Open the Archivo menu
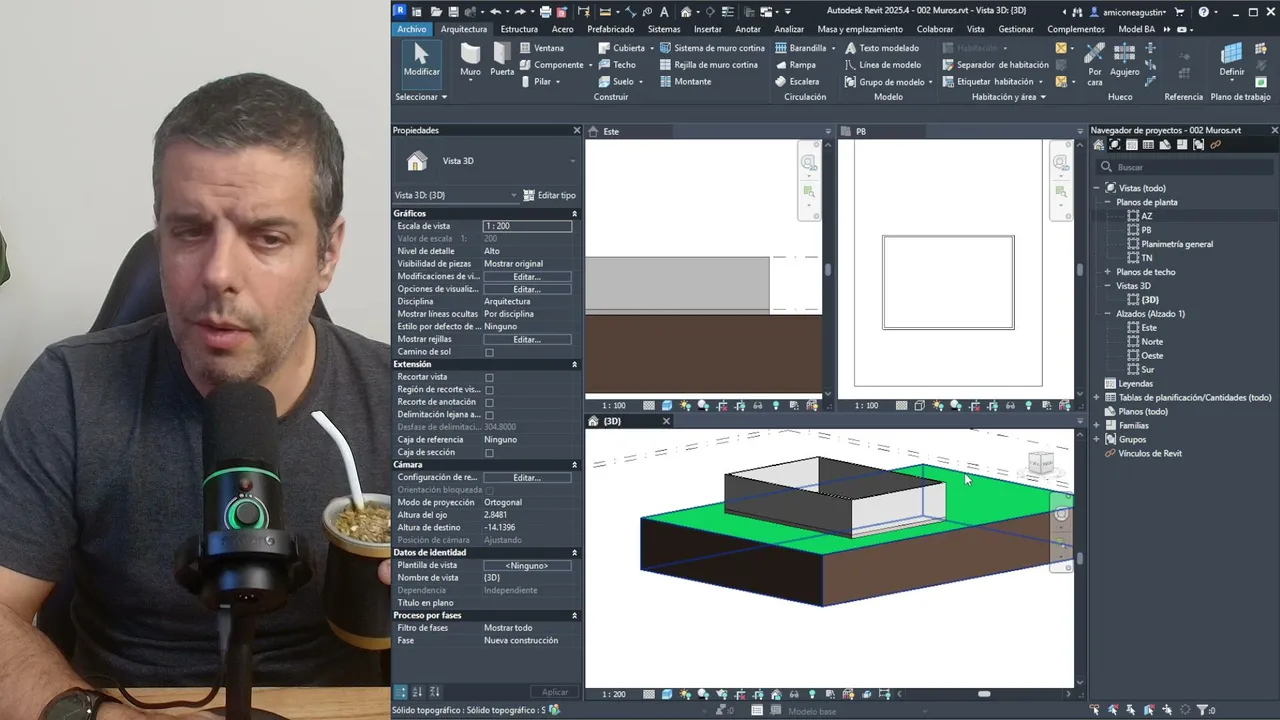This screenshot has width=1280, height=720. 411,29
